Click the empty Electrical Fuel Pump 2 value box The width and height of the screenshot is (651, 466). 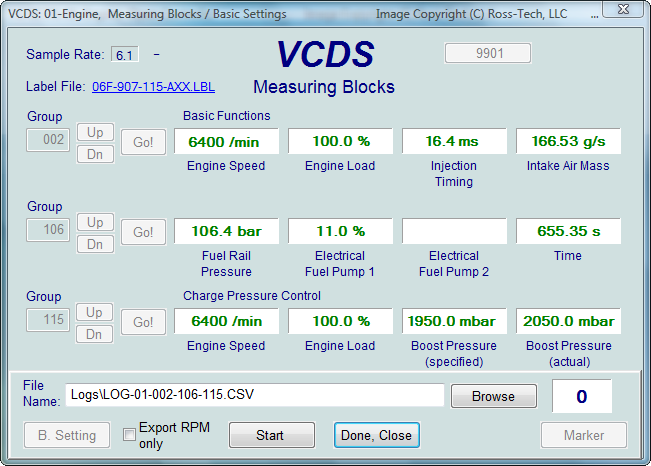click(454, 231)
